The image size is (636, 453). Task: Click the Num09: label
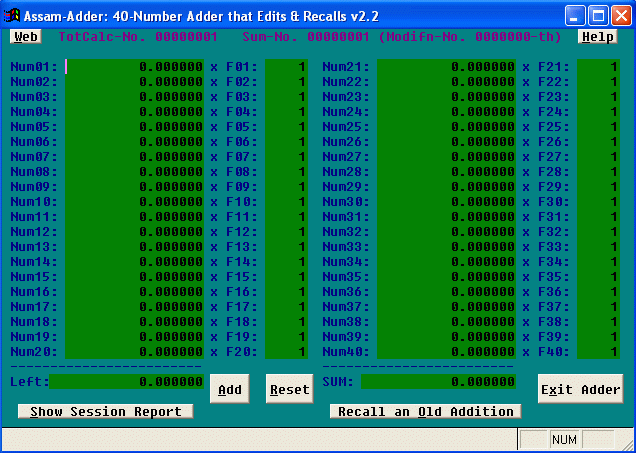34,187
